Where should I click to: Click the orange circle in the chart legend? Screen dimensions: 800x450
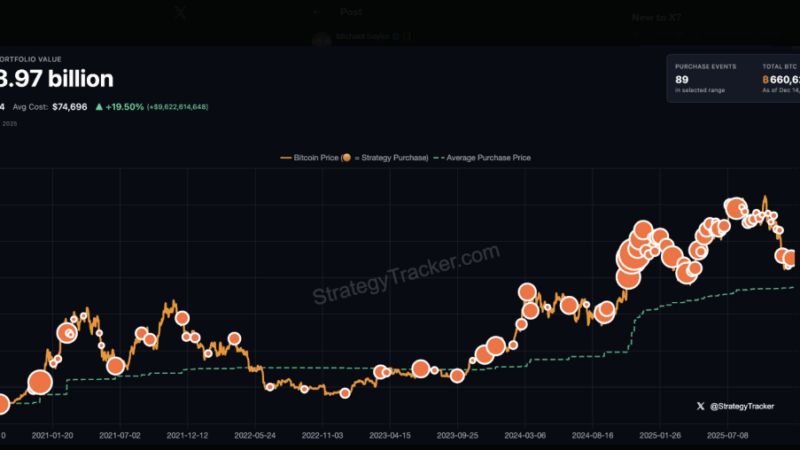[x=346, y=158]
